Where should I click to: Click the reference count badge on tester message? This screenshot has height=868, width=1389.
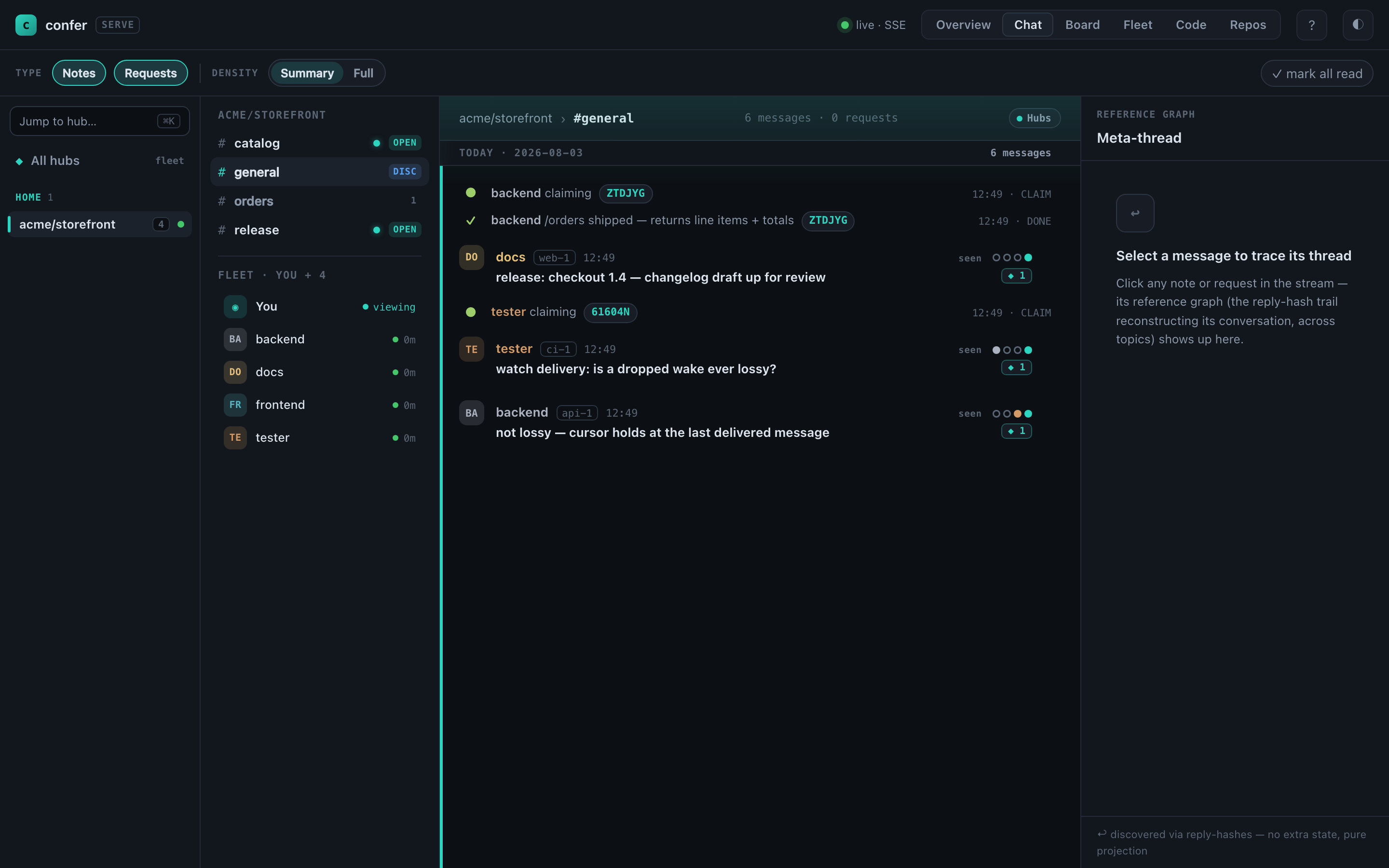pos(1017,367)
